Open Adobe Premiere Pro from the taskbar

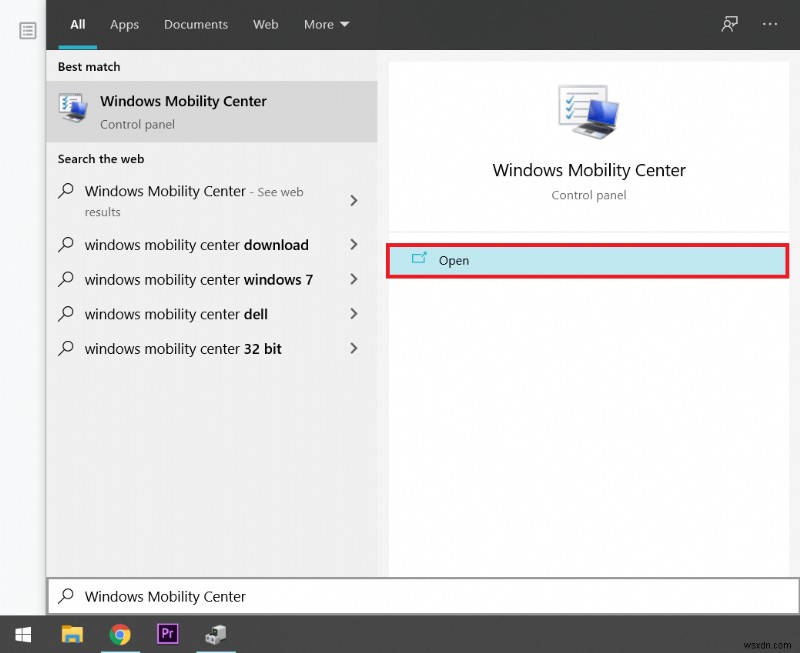point(167,634)
